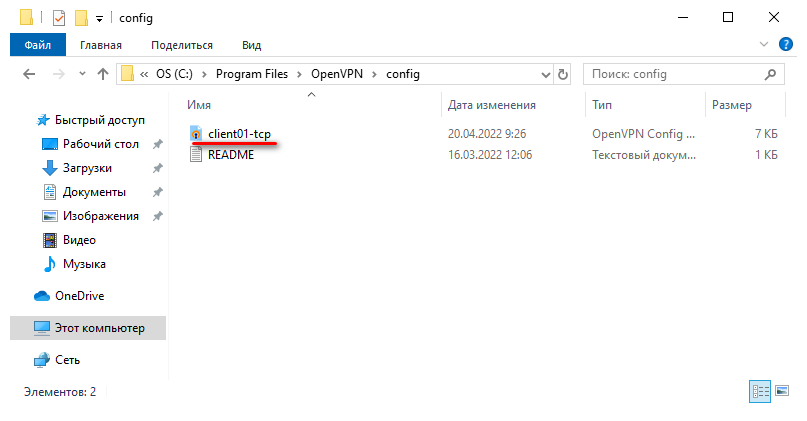Click the Desktop monitor icon in sidebar
This screenshot has height=421, width=807.
(x=50, y=144)
